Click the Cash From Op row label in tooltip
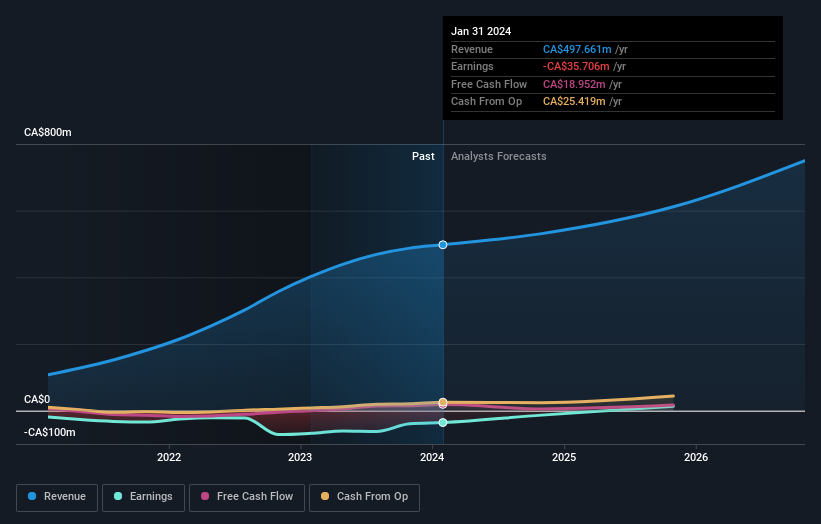This screenshot has height=524, width=821. coord(486,102)
